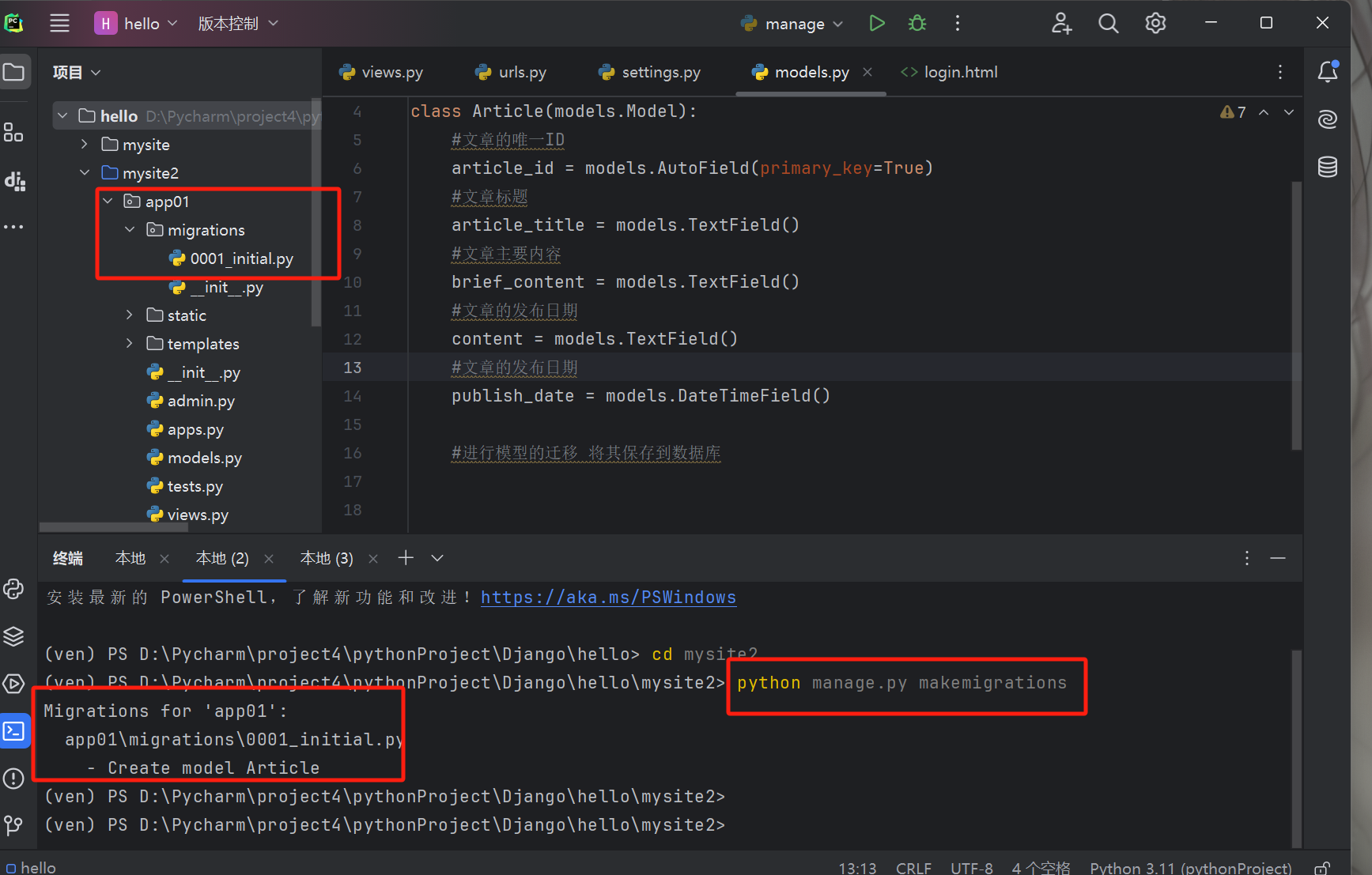Open more run actions menu
This screenshot has height=875, width=1372.
click(x=958, y=24)
